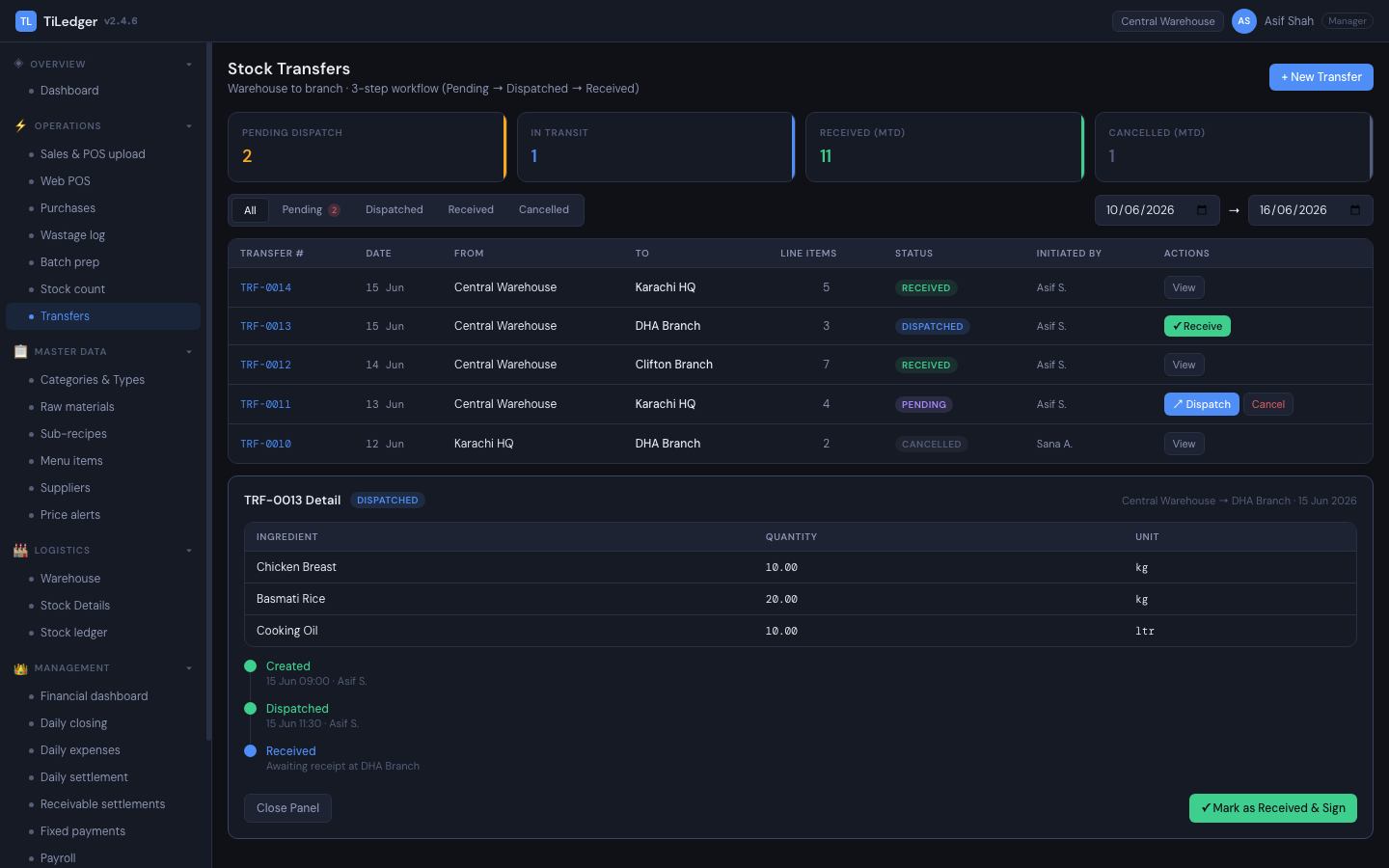Select the Dispatched filter tab
This screenshot has height=868, width=1389.
tap(395, 210)
